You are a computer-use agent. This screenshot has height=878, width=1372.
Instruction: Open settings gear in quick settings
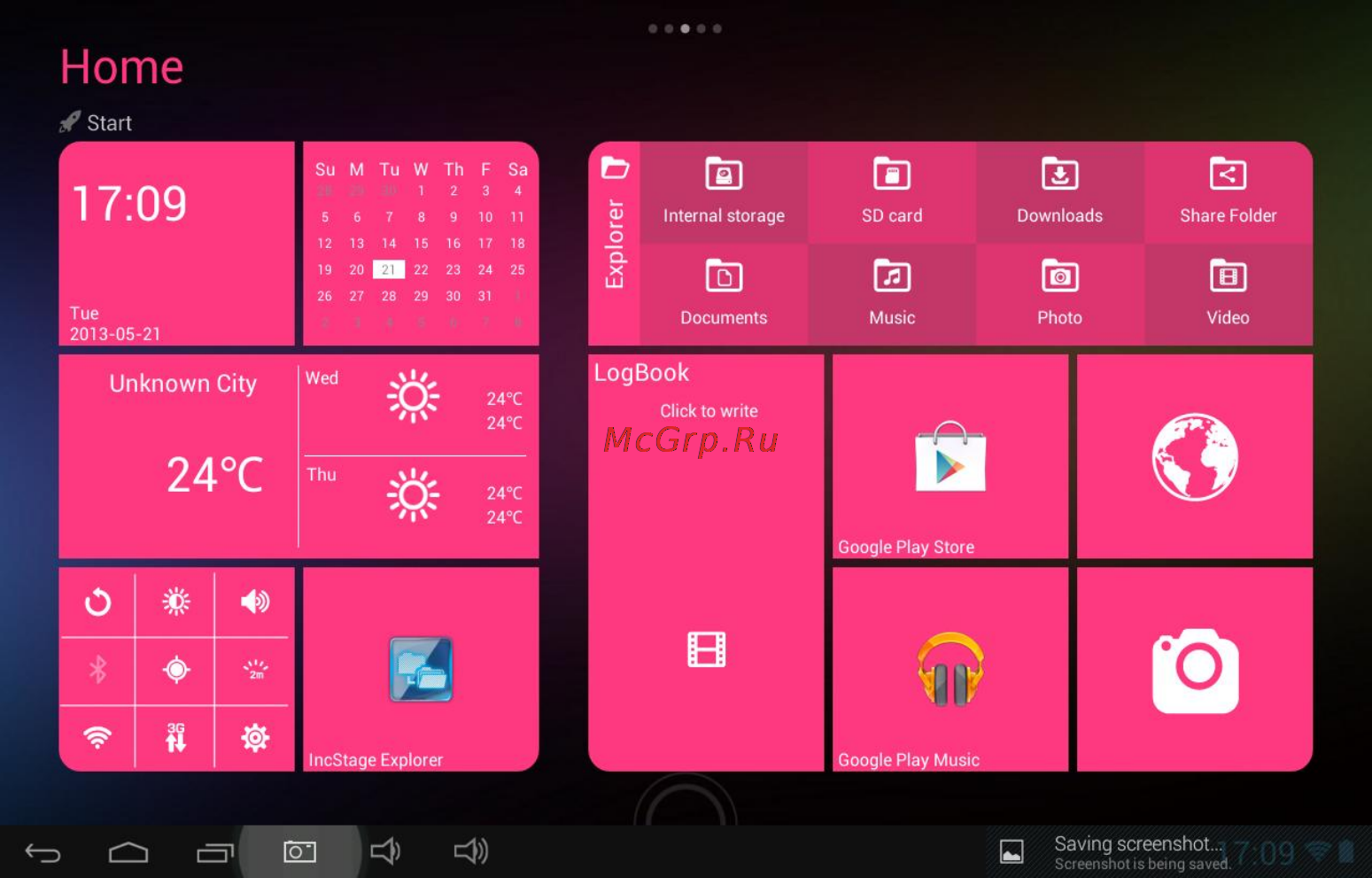click(x=255, y=737)
